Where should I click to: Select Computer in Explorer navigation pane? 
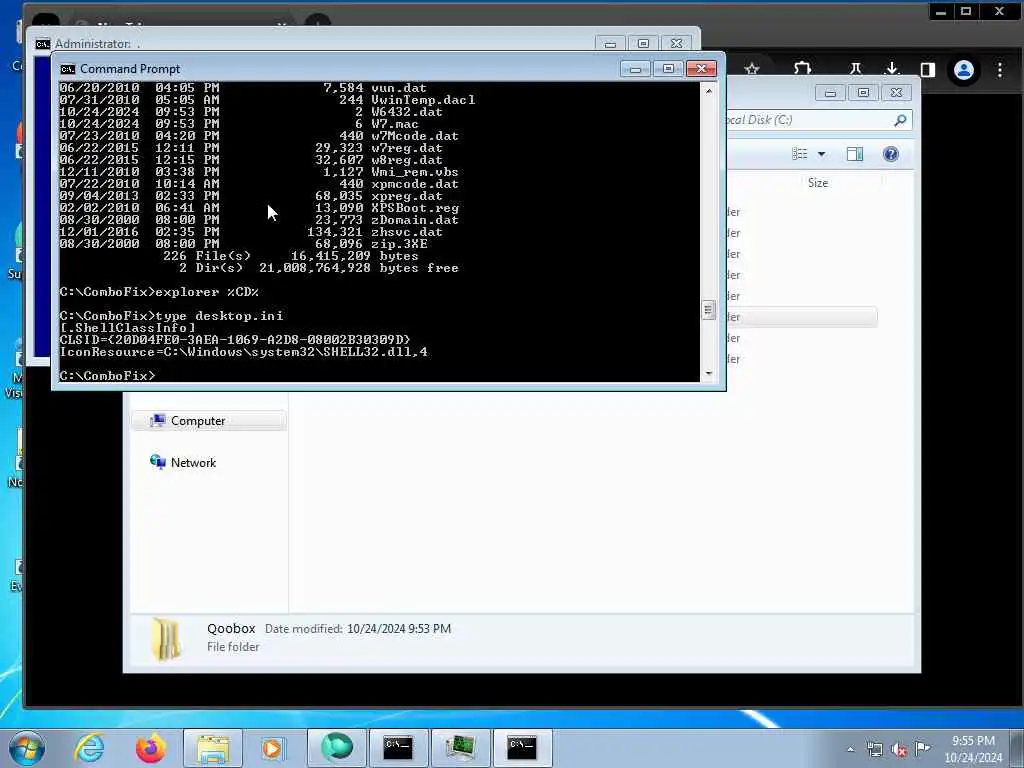tap(209, 421)
